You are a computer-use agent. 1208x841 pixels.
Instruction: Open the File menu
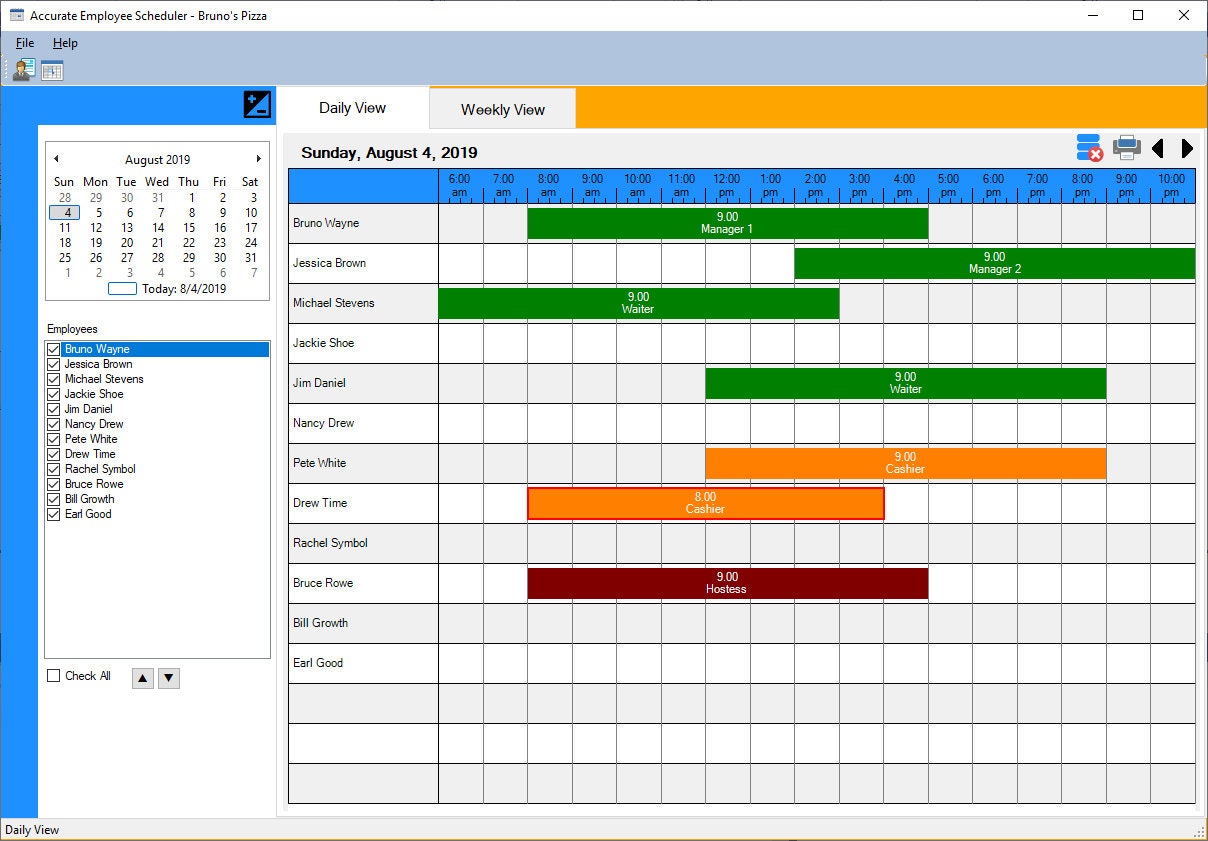point(24,43)
